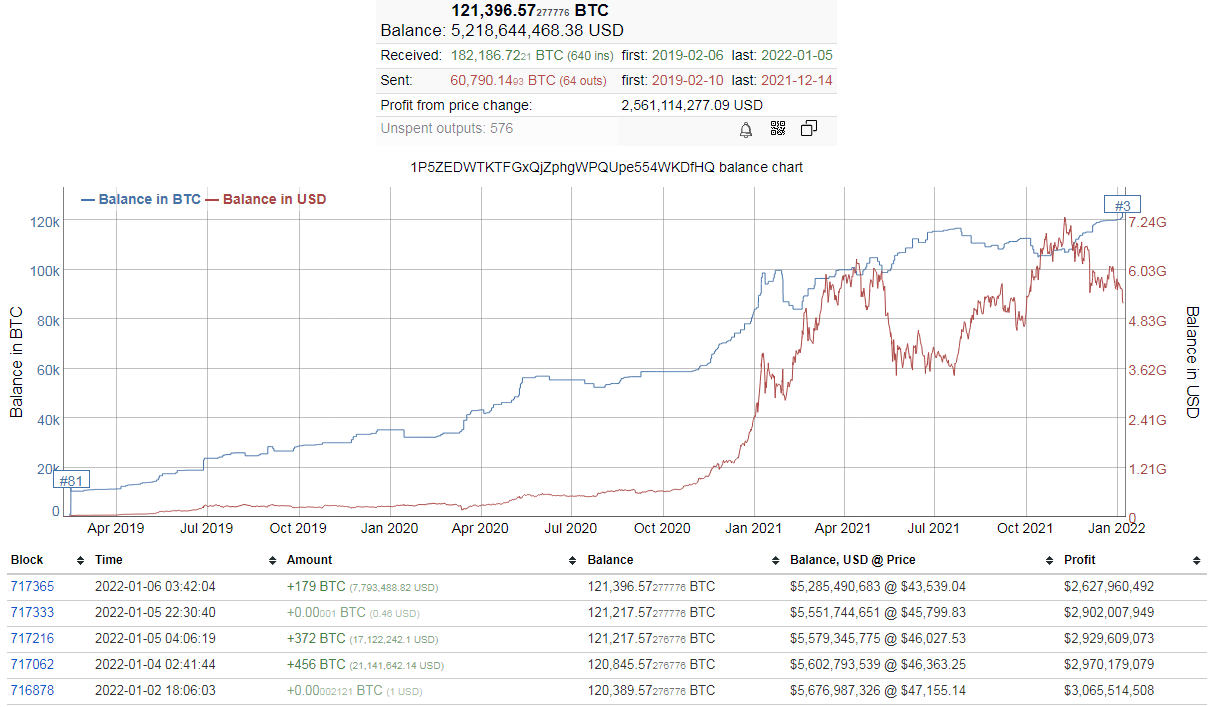Viewport: 1216px width, 707px height.
Task: Sort table by Amount column arrows
Action: point(573,560)
